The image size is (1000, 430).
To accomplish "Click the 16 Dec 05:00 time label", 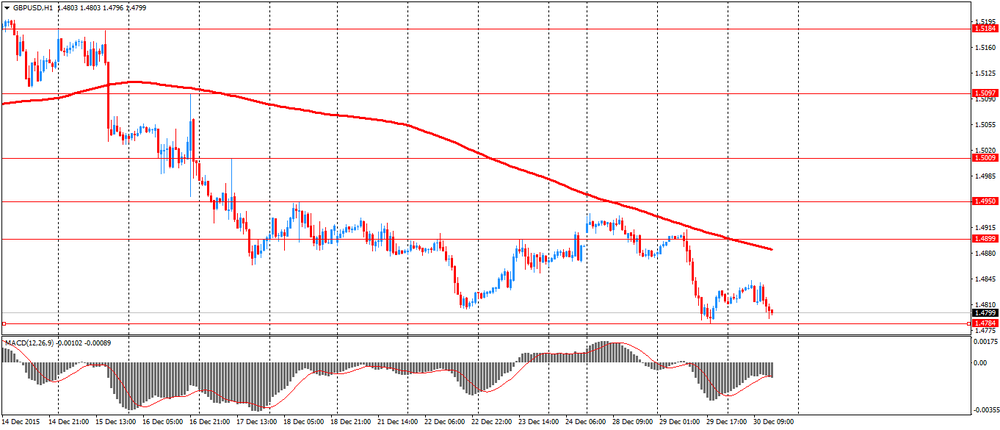I will click(x=163, y=422).
